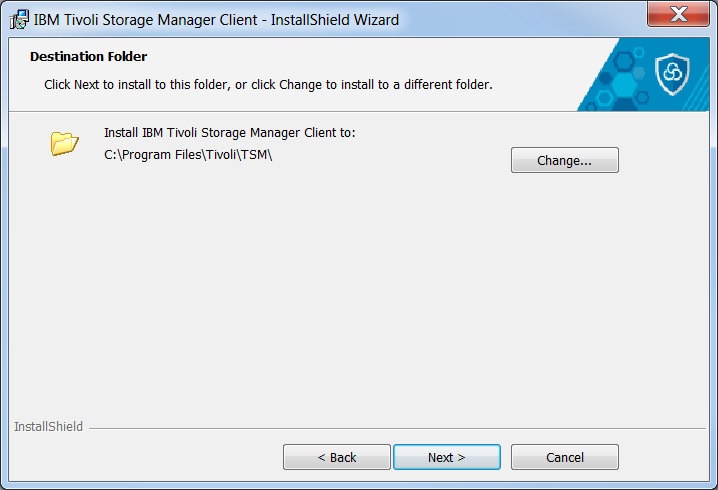
Task: Close the InstallShield Wizard window
Action: point(678,14)
